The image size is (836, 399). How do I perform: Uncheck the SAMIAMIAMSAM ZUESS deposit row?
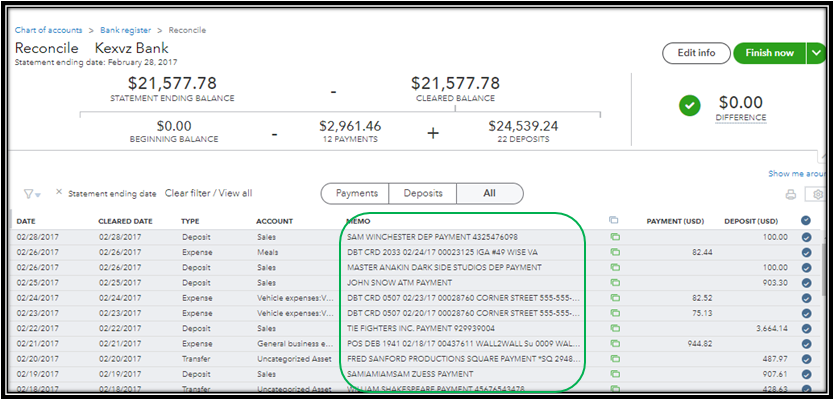[806, 374]
